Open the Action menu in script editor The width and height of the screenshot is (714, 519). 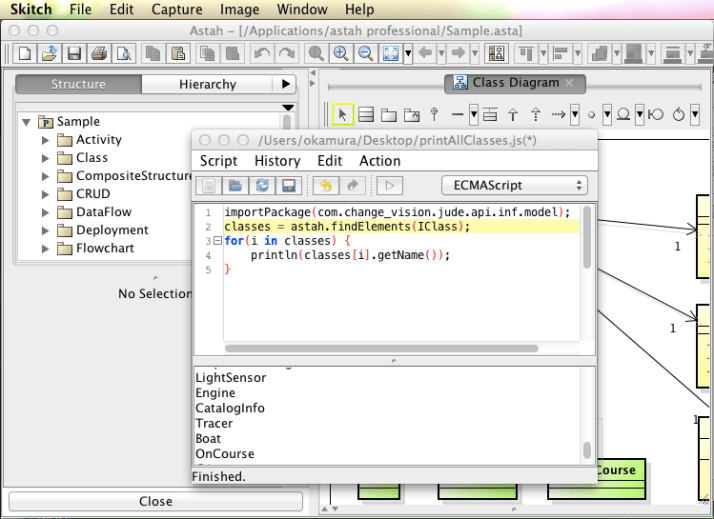click(380, 161)
